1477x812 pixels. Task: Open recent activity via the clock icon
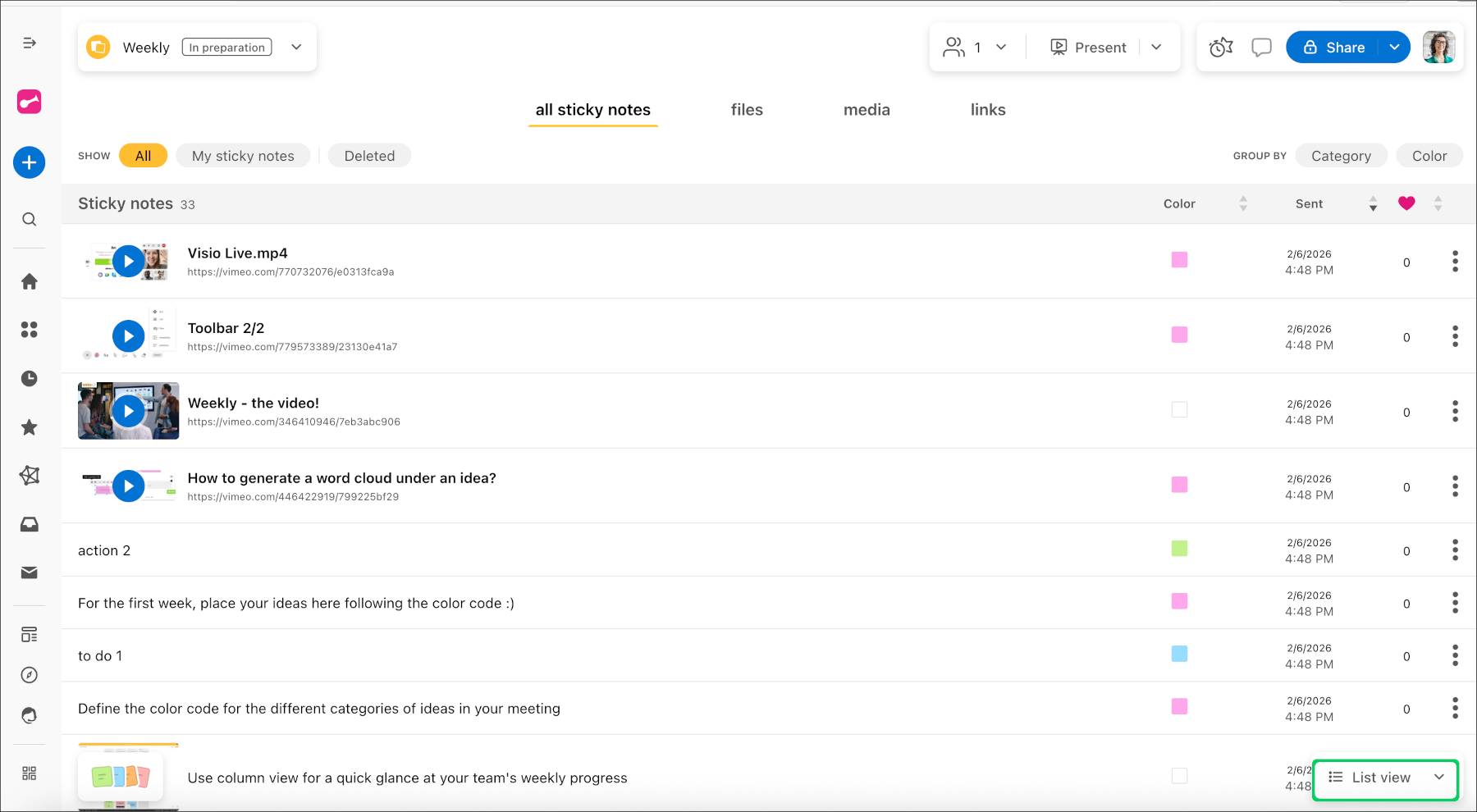pyautogui.click(x=29, y=378)
